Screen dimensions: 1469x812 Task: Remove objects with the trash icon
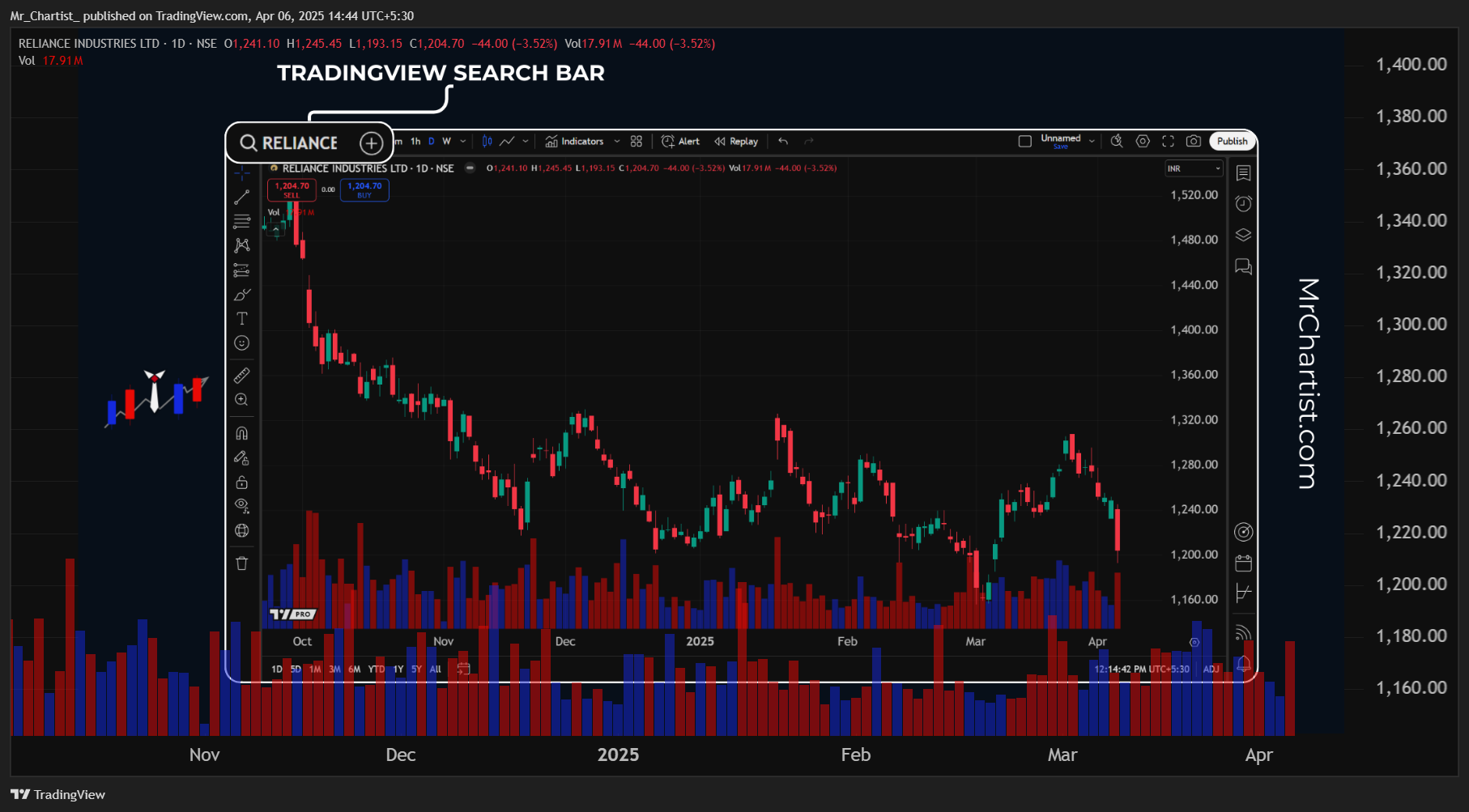[241, 563]
